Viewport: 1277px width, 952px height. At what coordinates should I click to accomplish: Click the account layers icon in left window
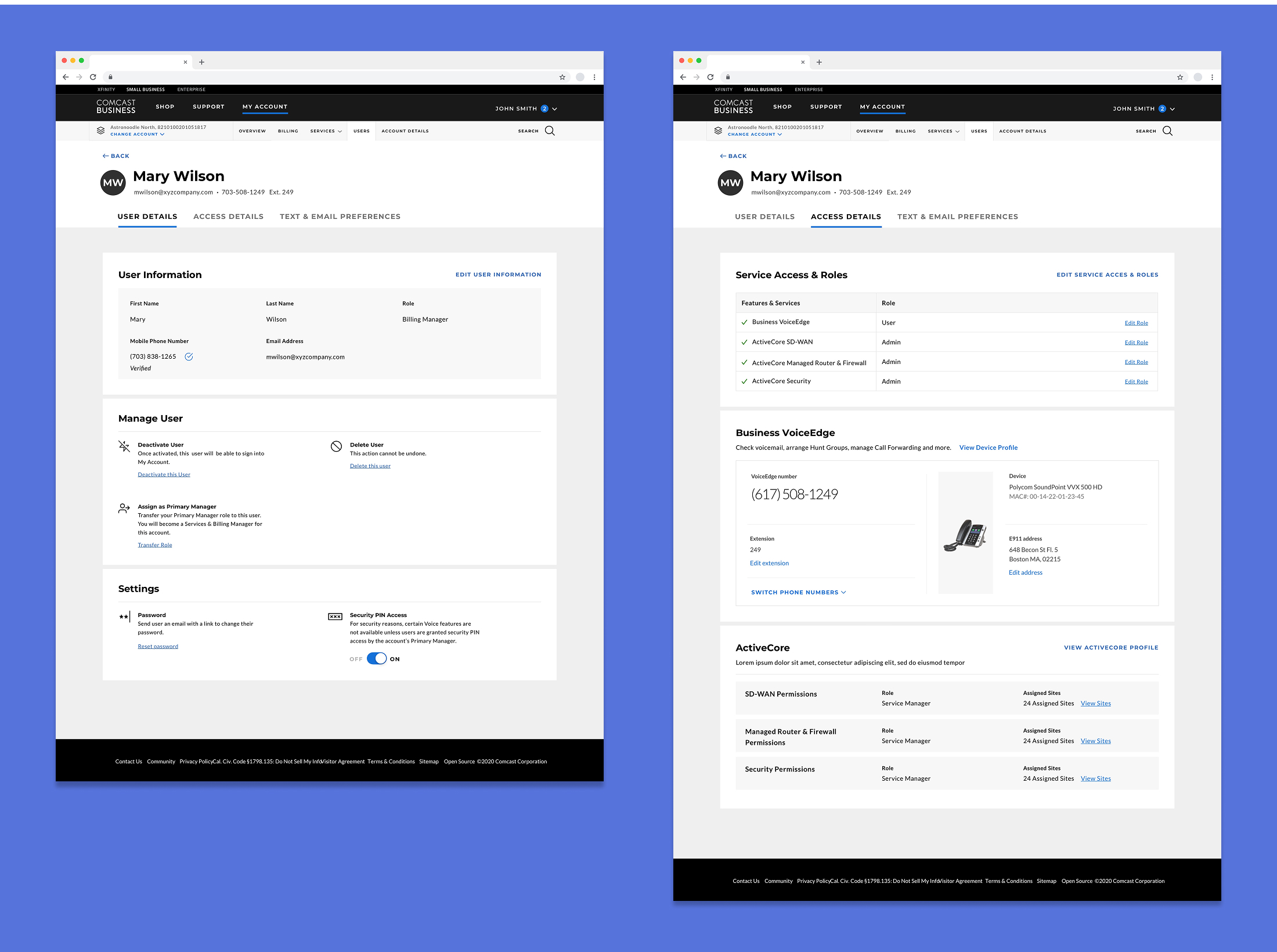click(x=100, y=131)
